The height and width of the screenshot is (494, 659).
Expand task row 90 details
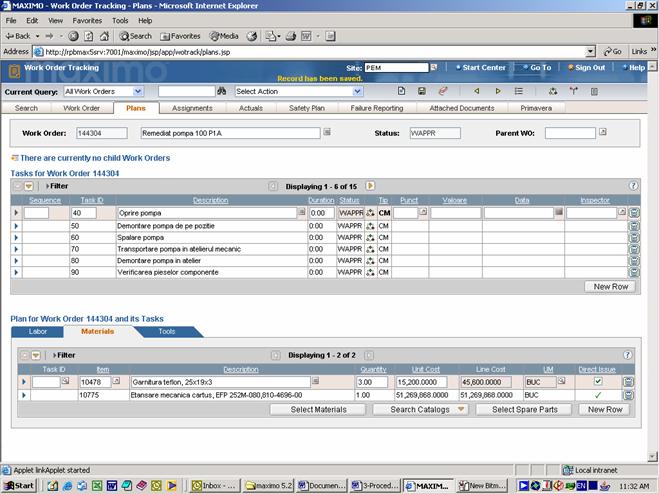(x=16, y=272)
